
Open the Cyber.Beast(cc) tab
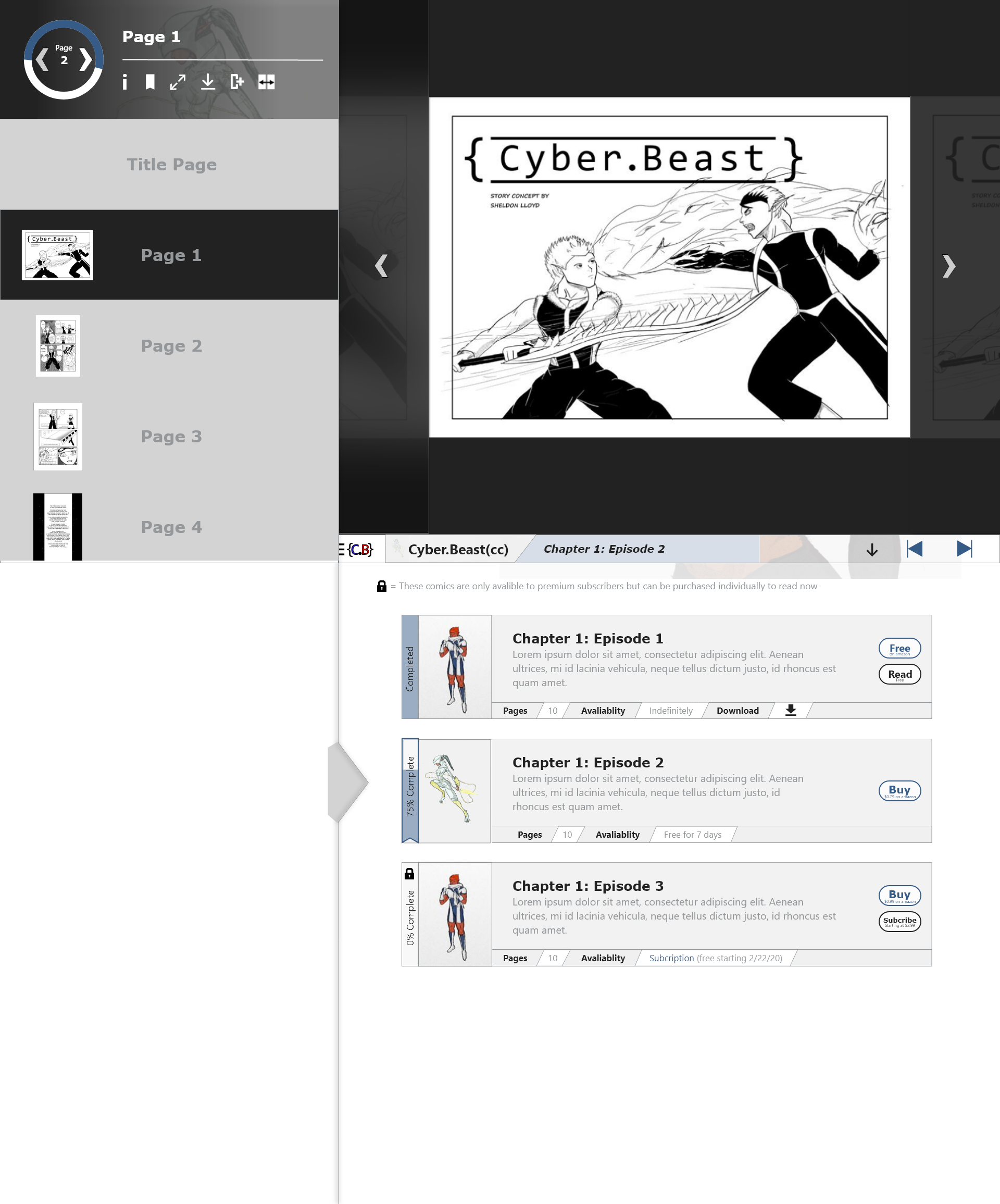tap(458, 549)
